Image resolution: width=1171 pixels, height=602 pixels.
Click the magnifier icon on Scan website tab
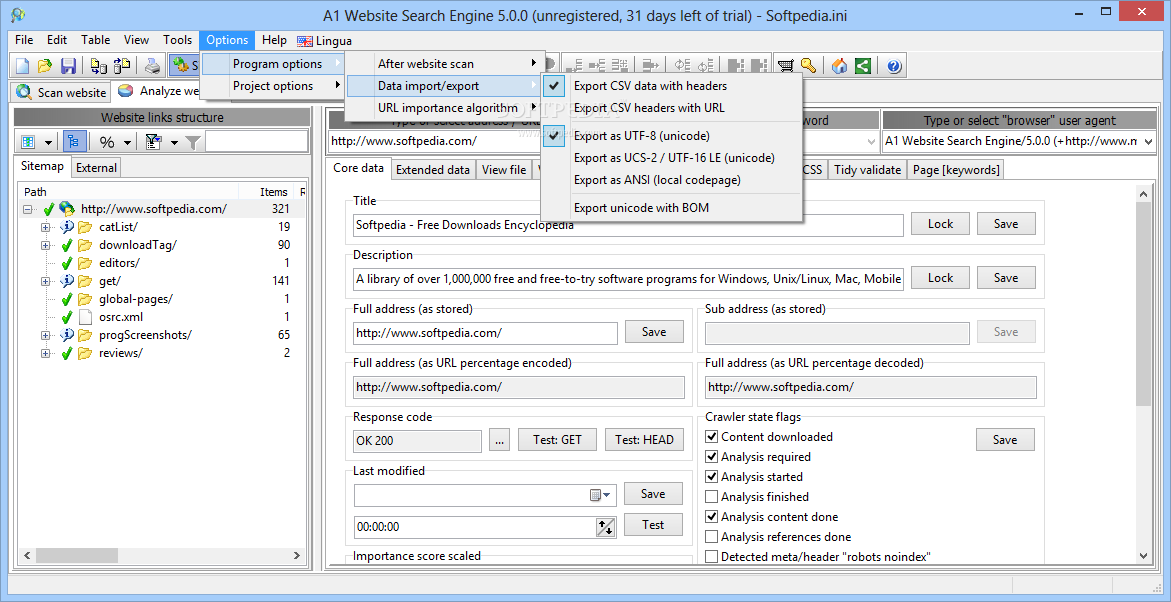coord(25,92)
